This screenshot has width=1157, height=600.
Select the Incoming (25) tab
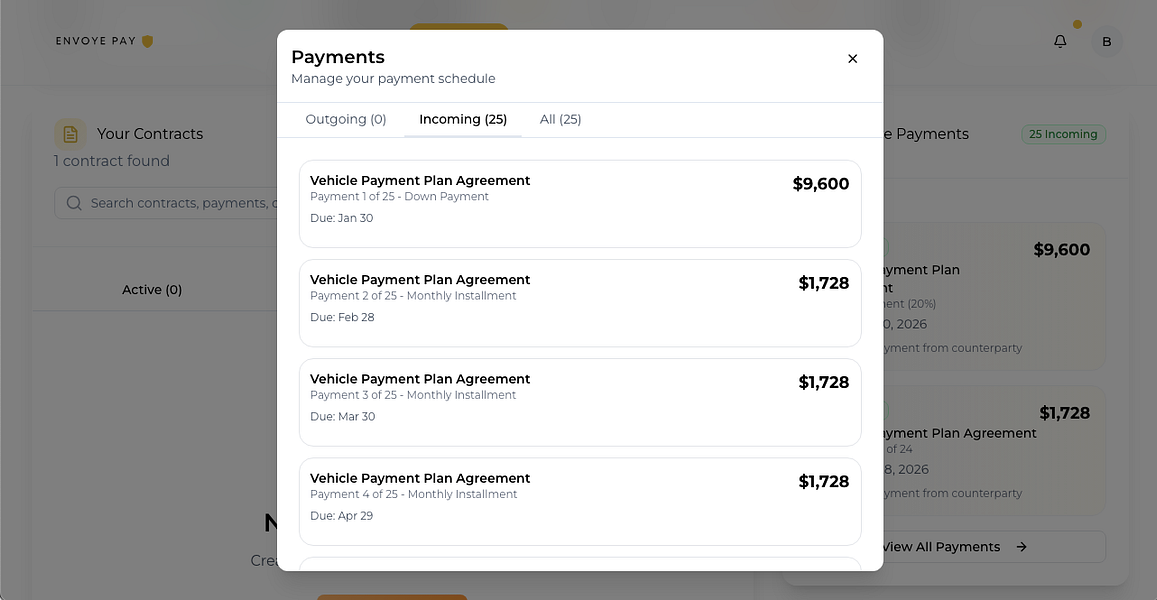coord(462,119)
